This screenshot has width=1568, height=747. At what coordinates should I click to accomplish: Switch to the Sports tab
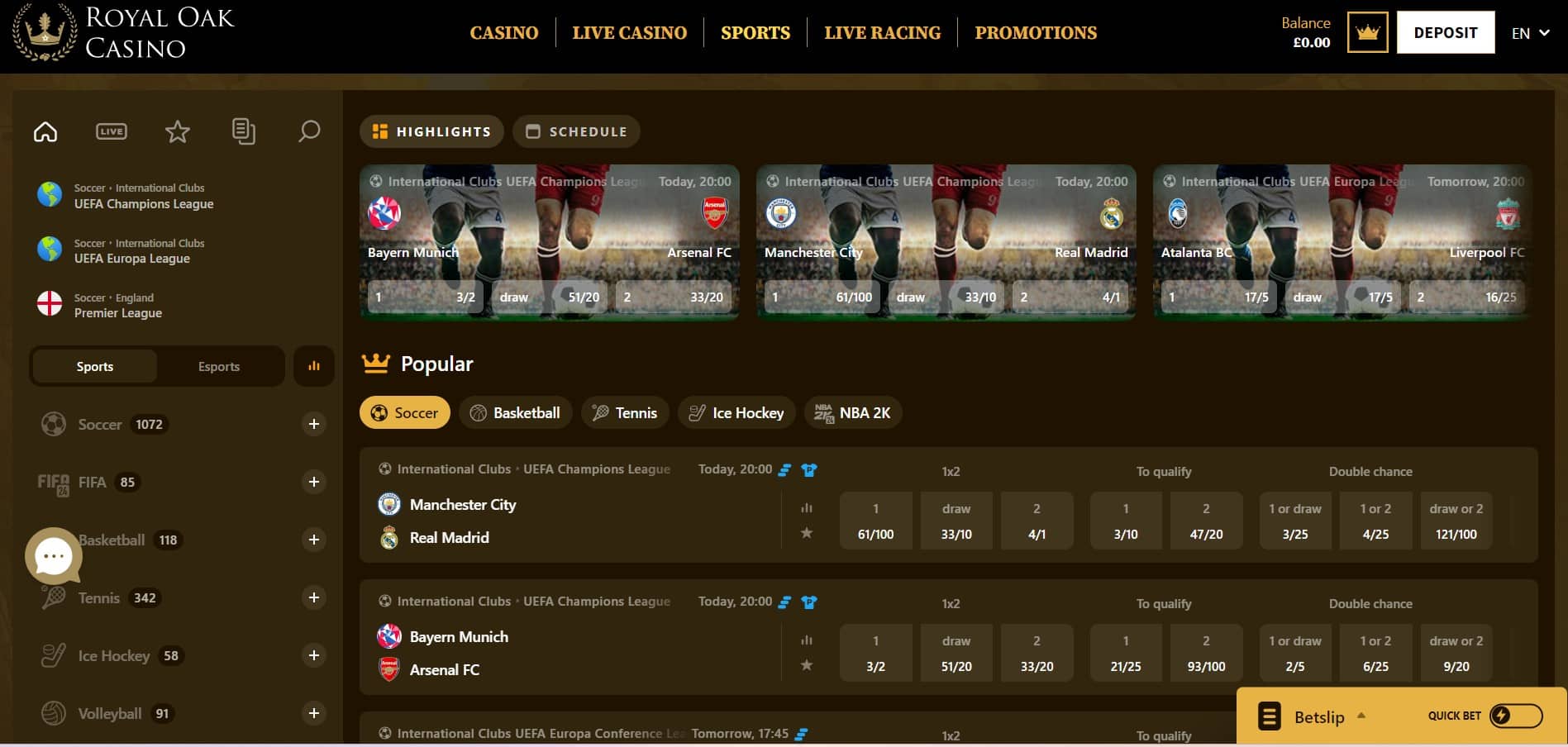coord(95,366)
